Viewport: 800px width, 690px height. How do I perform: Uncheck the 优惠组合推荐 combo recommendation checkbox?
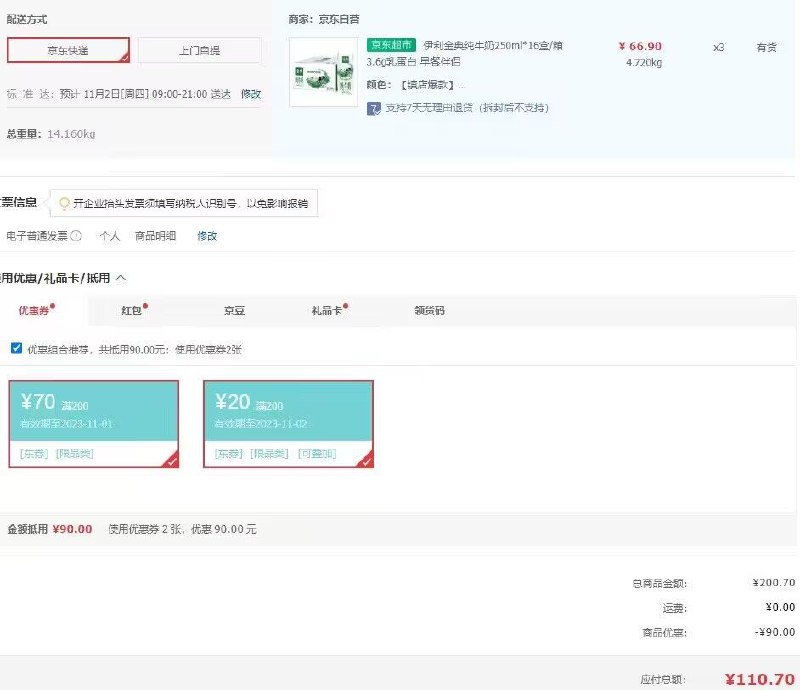coord(14,348)
